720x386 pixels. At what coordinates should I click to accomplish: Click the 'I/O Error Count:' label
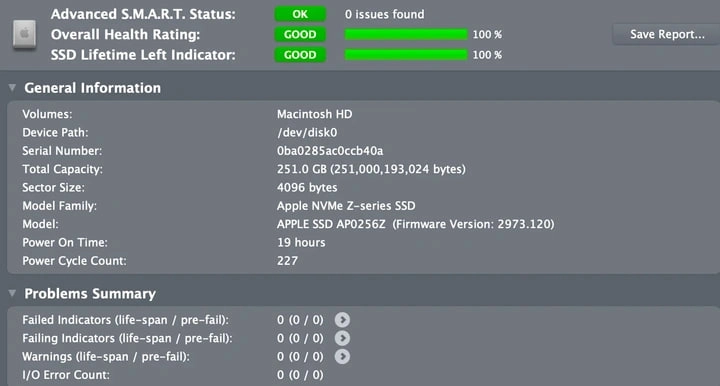pos(66,375)
